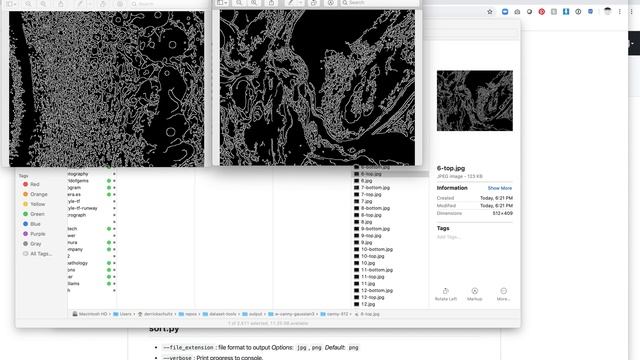Screen dimensions: 640x360
Task: Click the Chrome profile avatar
Action: click(607, 11)
